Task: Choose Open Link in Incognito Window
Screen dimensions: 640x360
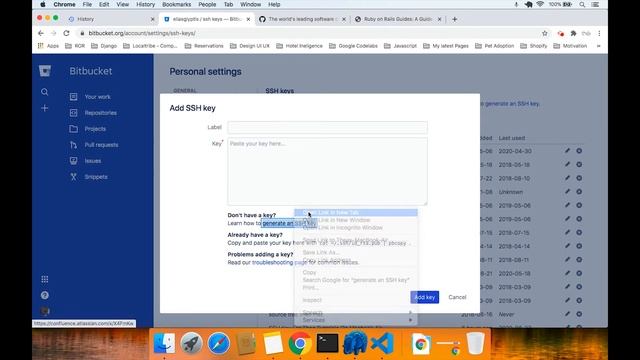Action: (x=356, y=227)
